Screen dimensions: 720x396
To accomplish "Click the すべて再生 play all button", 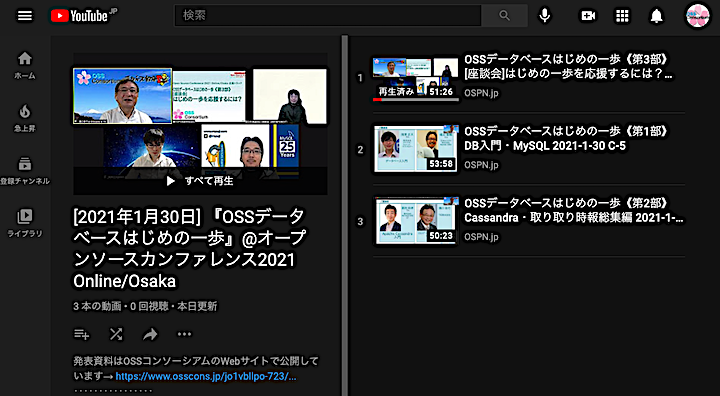I will [200, 181].
